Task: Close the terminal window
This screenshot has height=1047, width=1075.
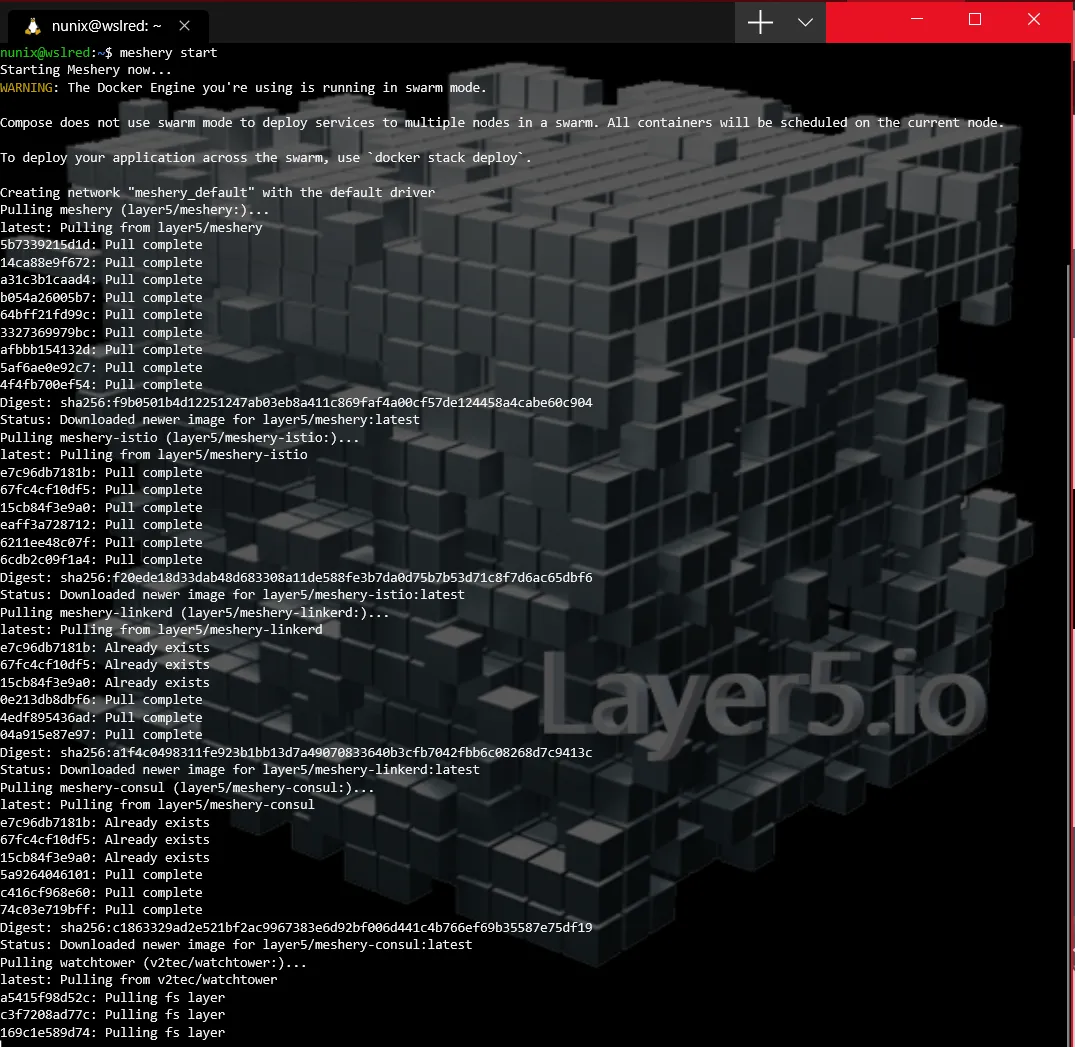Action: click(x=1034, y=20)
